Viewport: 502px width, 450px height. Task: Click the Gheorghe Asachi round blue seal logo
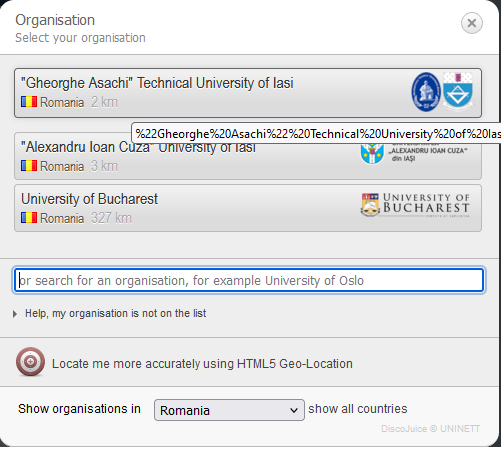426,92
